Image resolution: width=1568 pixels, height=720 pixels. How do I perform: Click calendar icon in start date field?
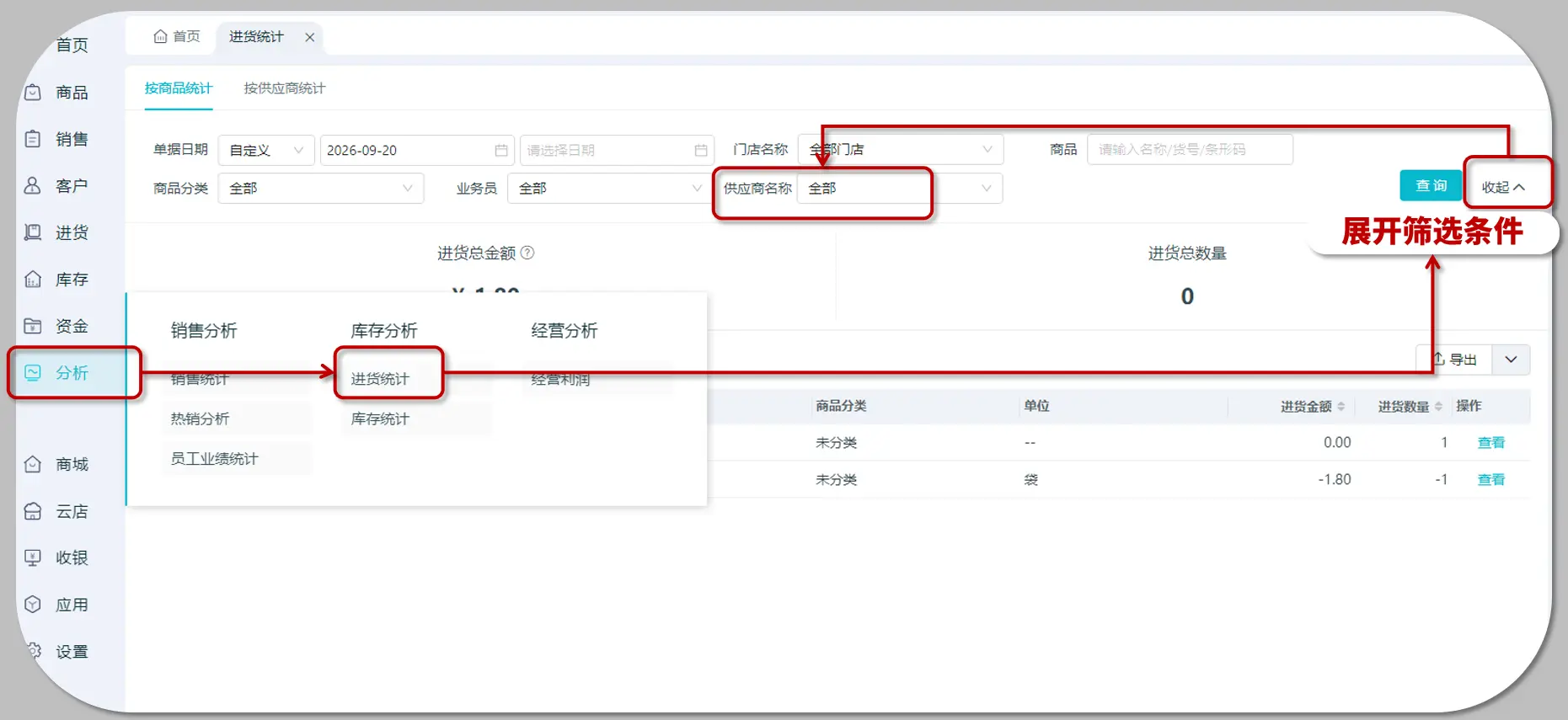501,150
